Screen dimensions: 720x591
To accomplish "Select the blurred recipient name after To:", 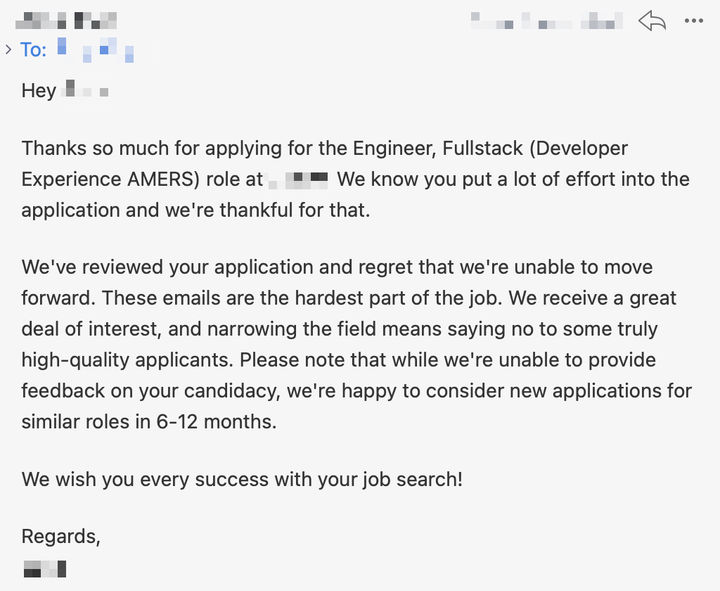I will (x=96, y=50).
